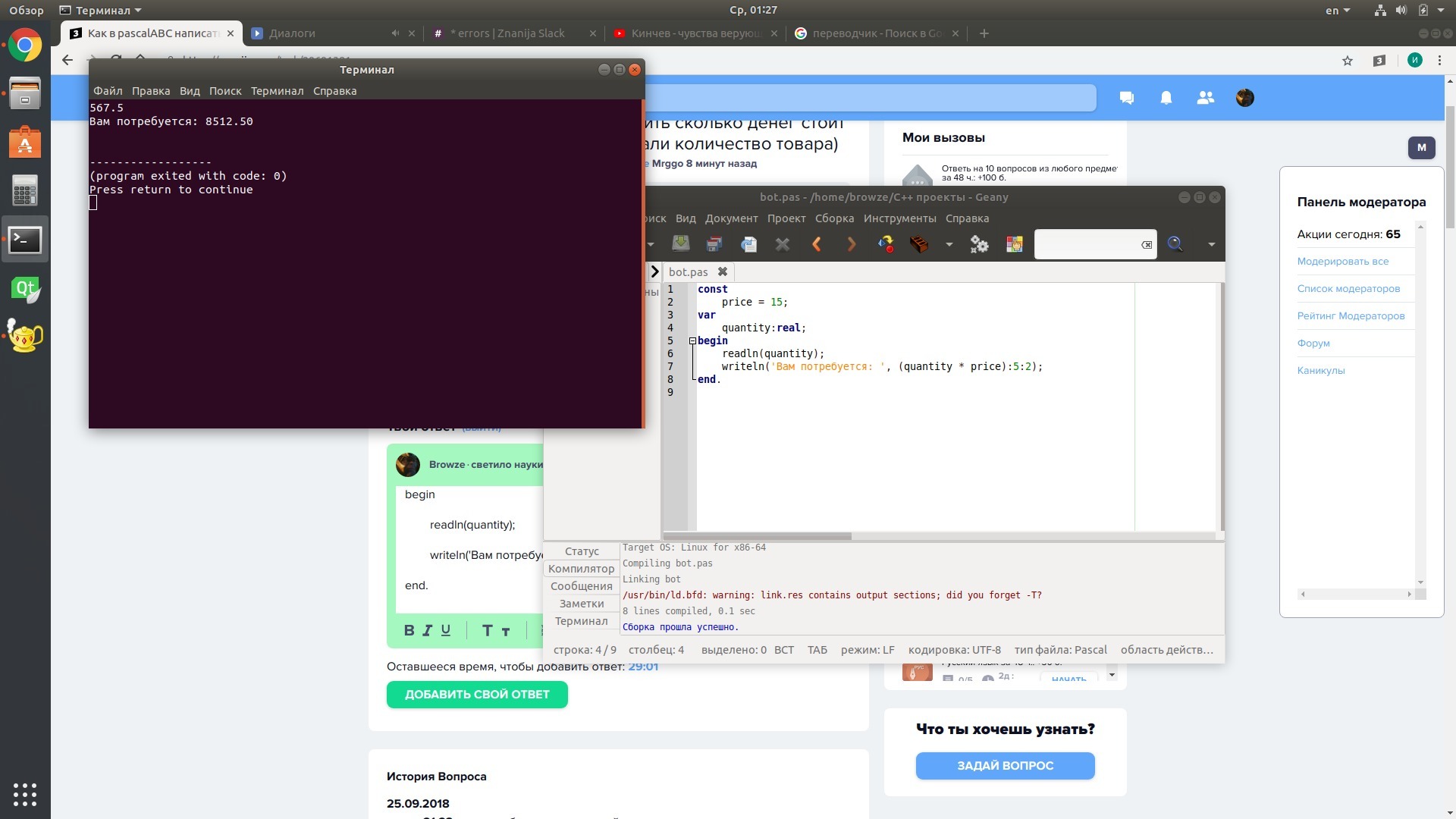
Task: Open Инструменты menu in Geany
Action: 899,218
